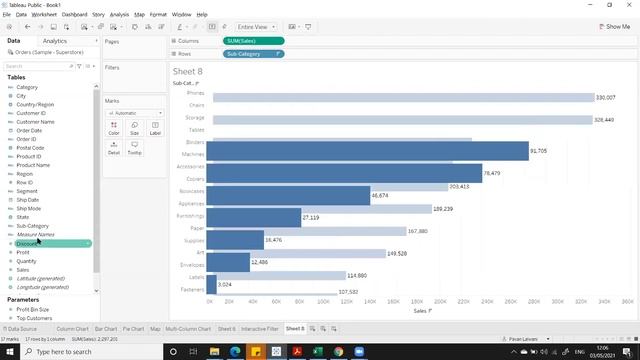
Task: Switch to the Bar Chart sheet tab
Action: 106,329
